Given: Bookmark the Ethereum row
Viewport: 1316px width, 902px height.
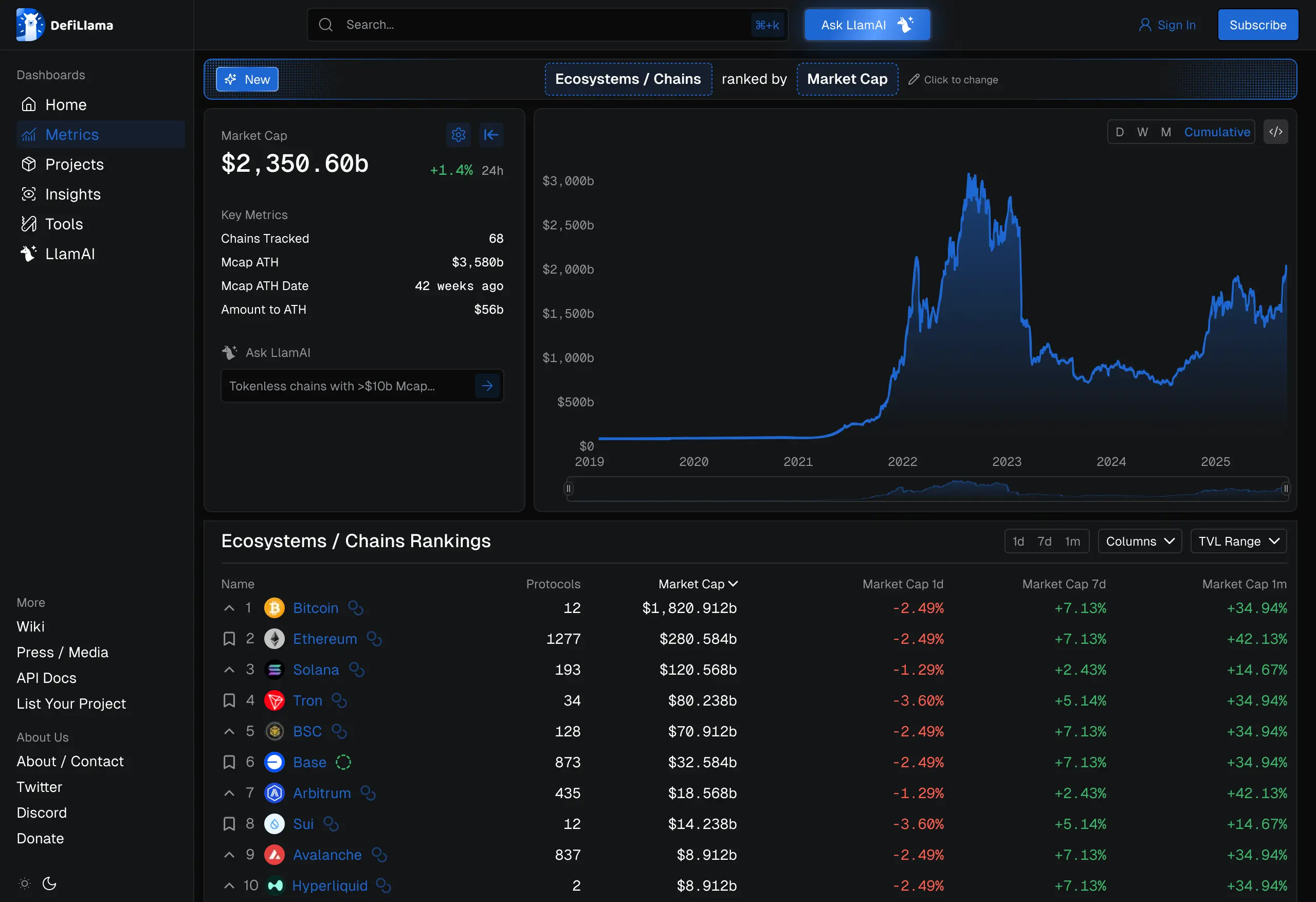Looking at the screenshot, I should 229,639.
